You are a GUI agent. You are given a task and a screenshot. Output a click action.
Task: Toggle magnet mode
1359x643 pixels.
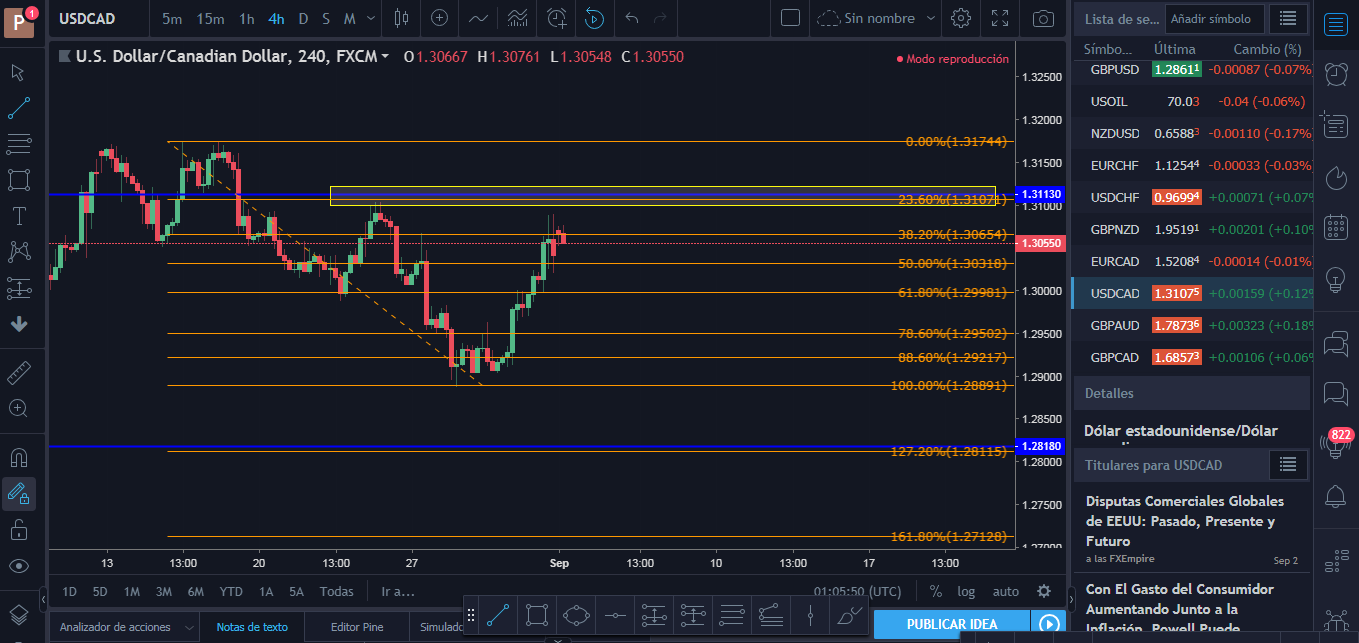point(18,458)
